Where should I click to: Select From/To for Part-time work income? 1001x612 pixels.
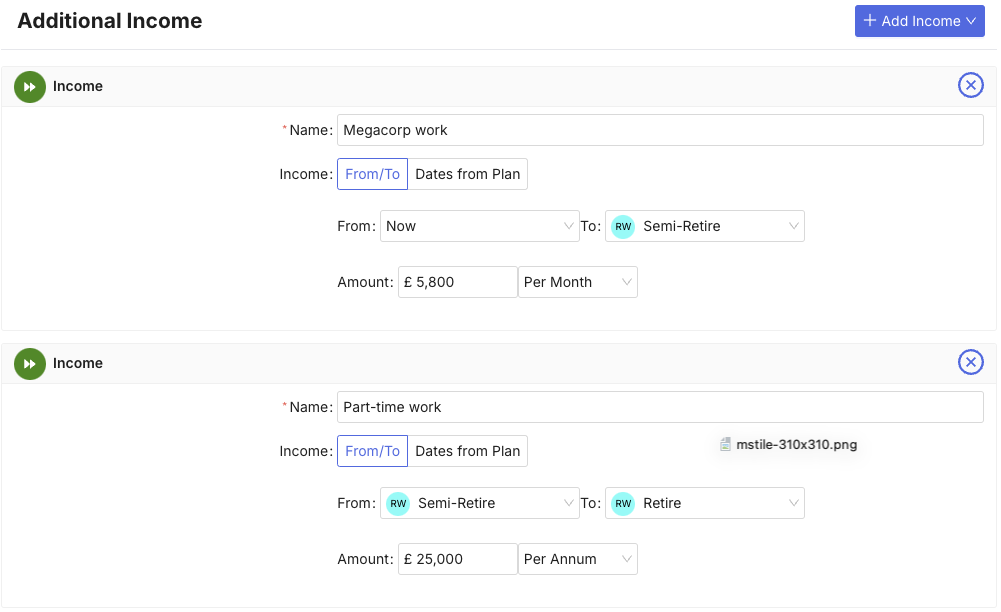point(372,451)
